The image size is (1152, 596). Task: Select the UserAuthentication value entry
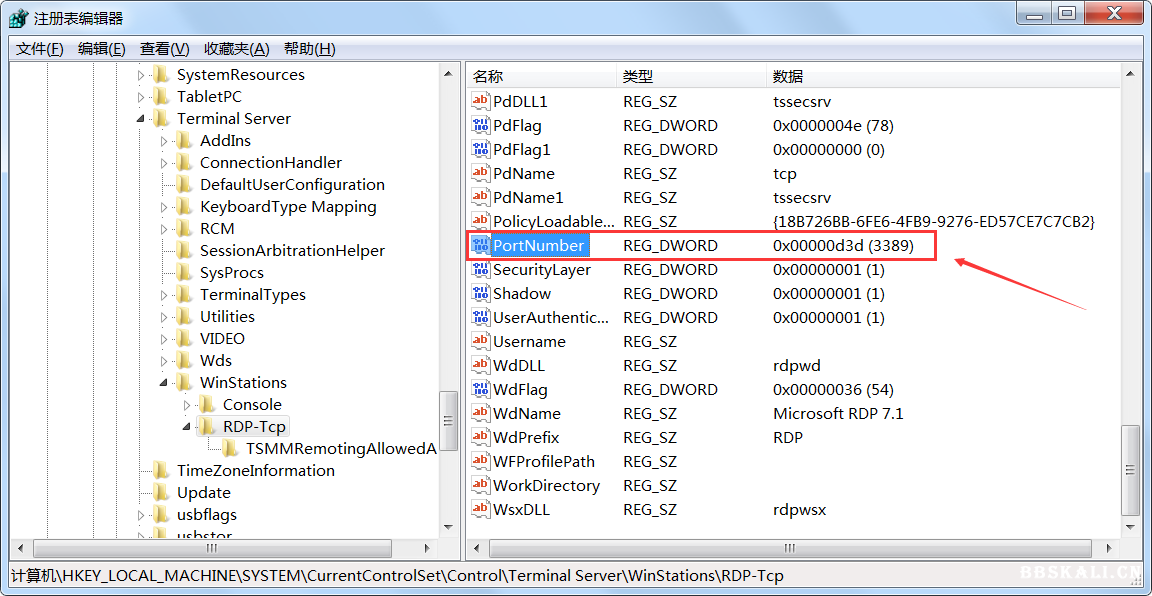coord(550,318)
